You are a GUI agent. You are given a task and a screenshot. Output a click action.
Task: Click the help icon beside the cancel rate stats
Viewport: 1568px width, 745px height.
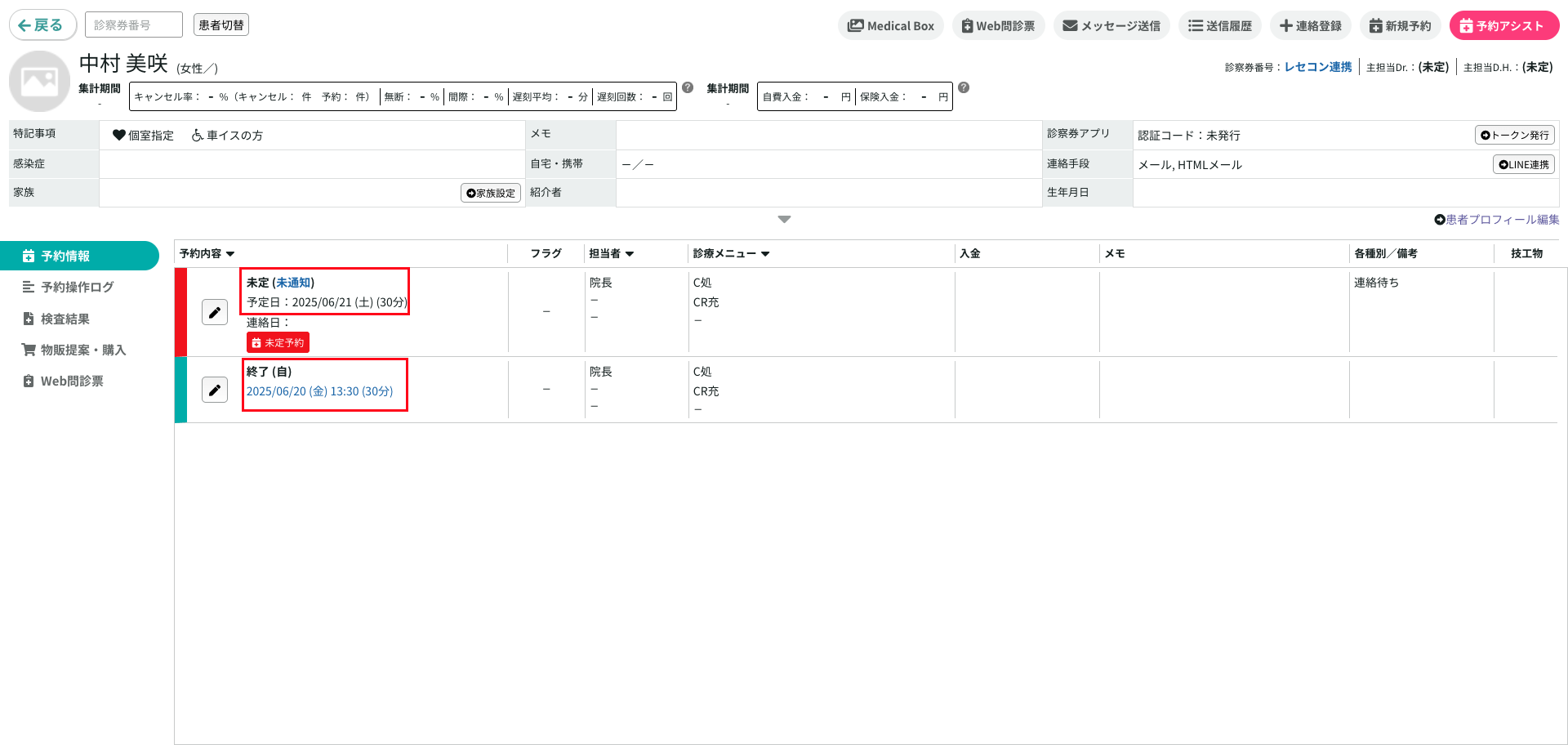click(x=688, y=88)
